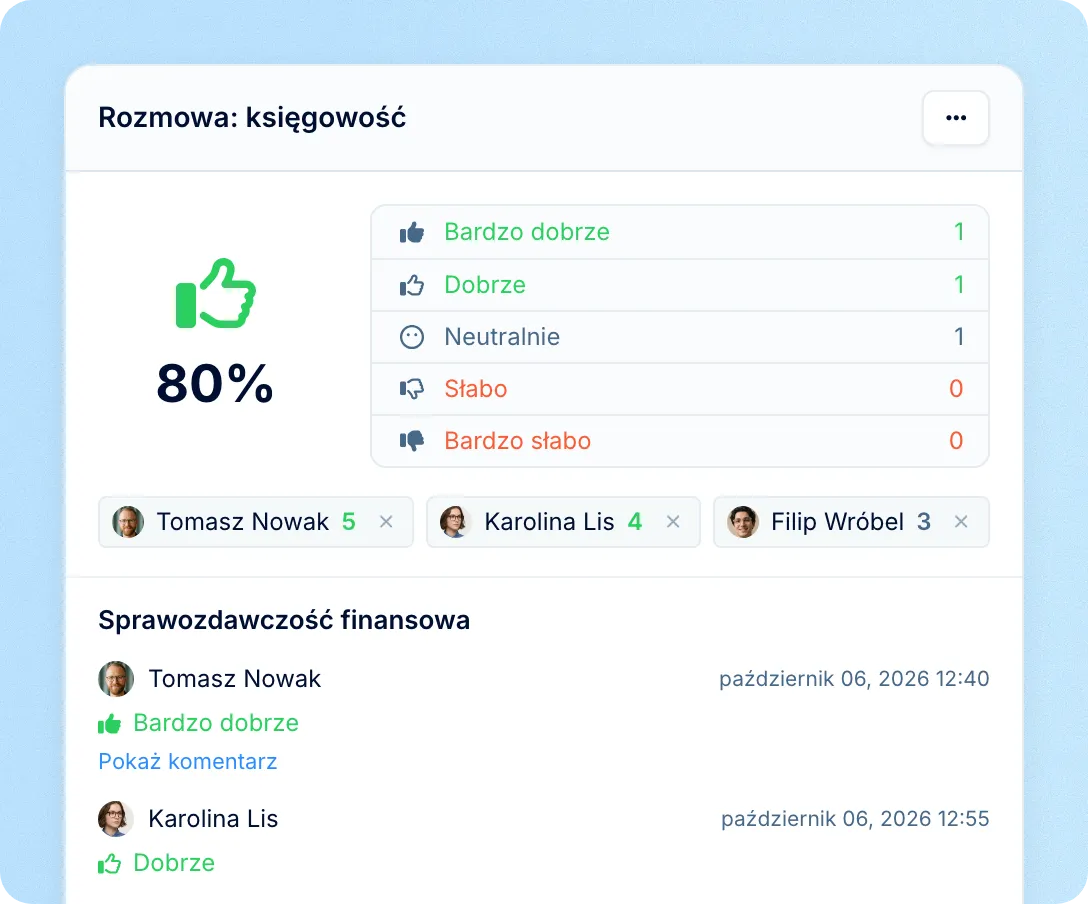Click the filled thumbs-down icon for Bardzo słabo

pyautogui.click(x=411, y=441)
